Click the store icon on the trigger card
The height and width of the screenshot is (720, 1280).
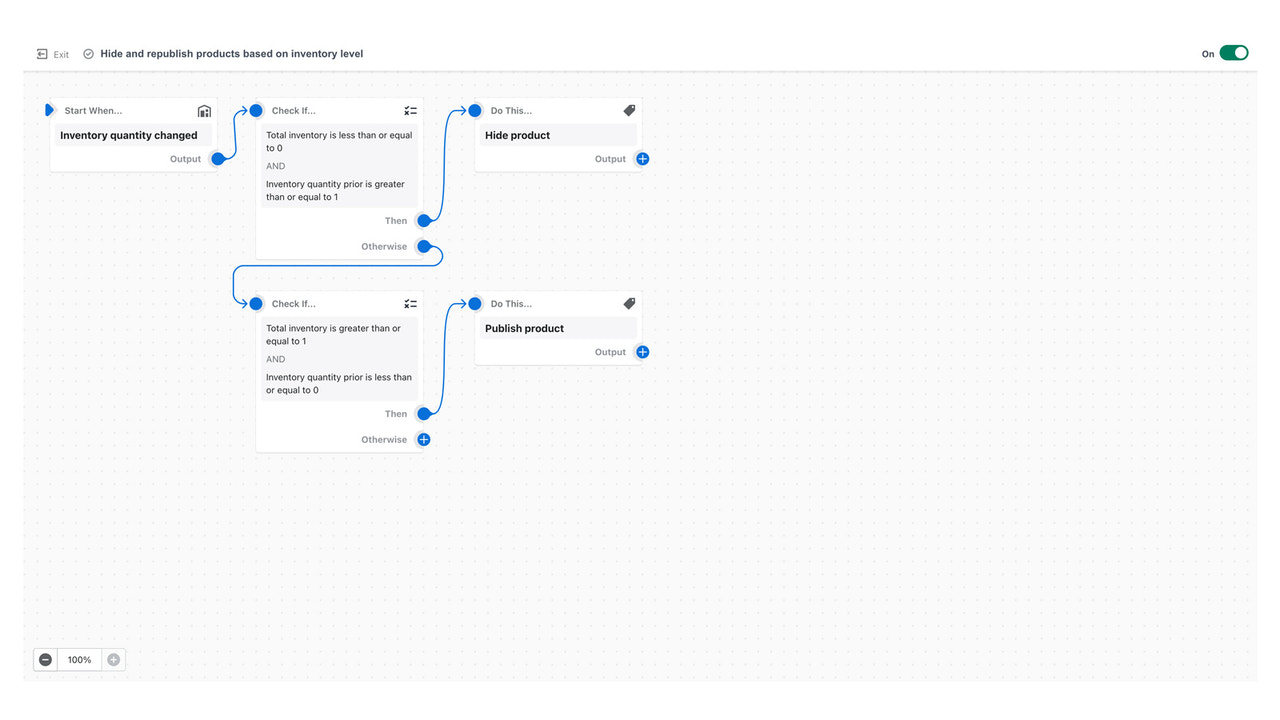pos(204,111)
